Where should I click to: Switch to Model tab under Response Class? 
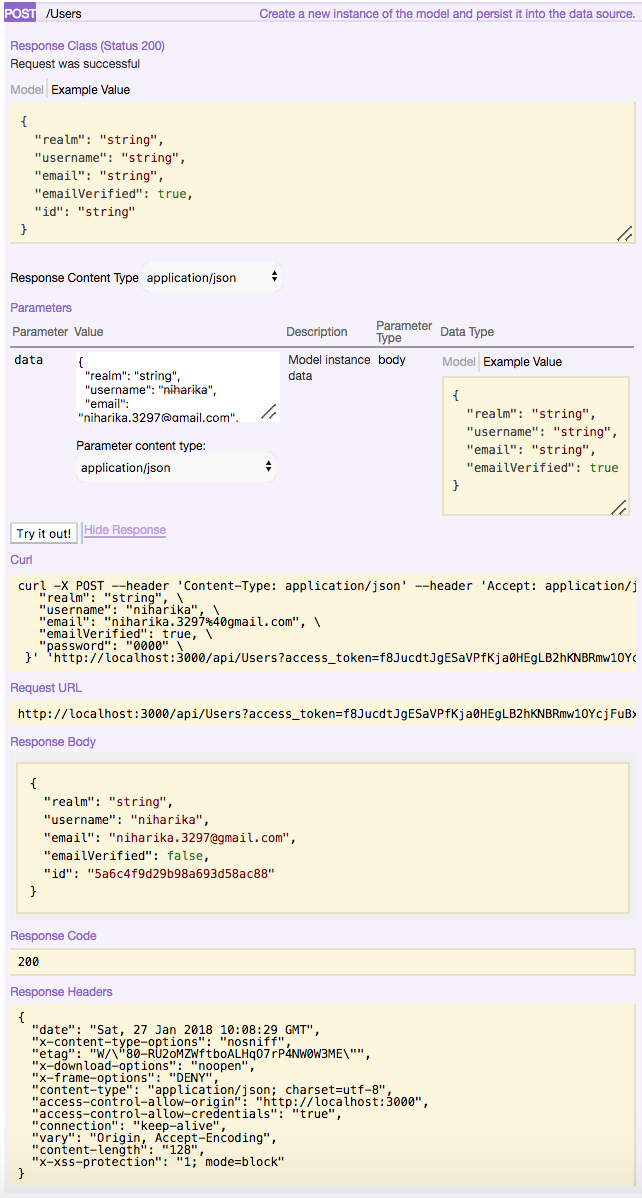pyautogui.click(x=27, y=90)
